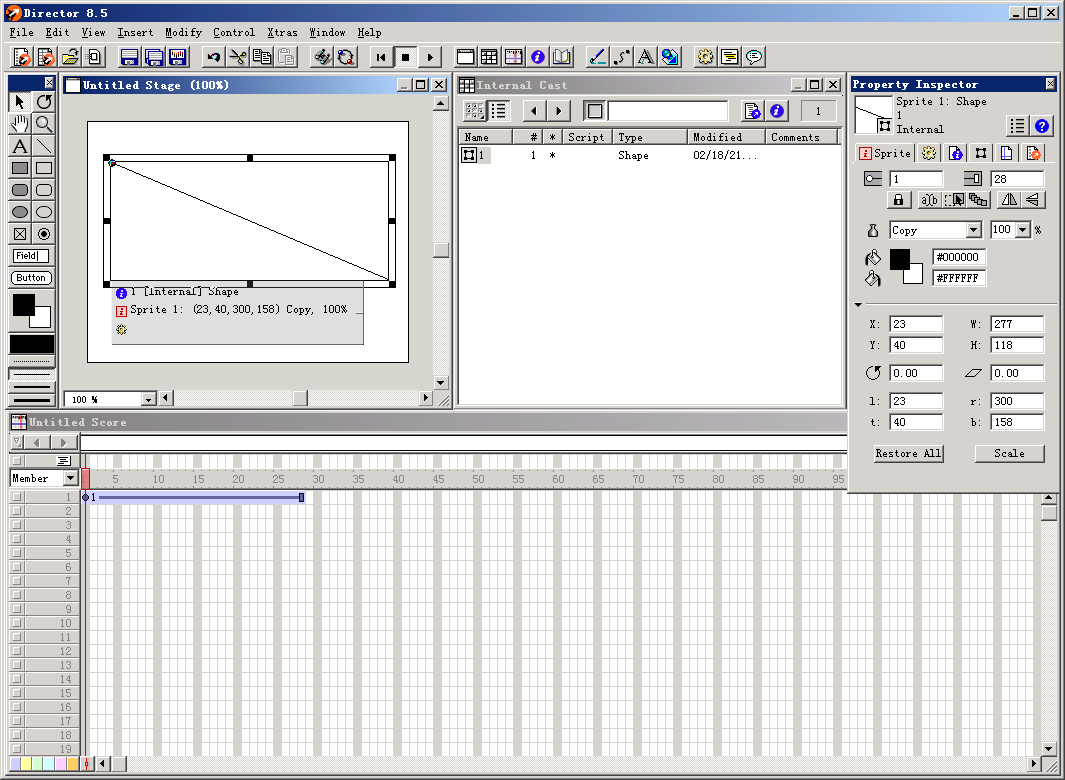Select the Arrow tool in tool palette
This screenshot has width=1065, height=780.
tap(20, 102)
